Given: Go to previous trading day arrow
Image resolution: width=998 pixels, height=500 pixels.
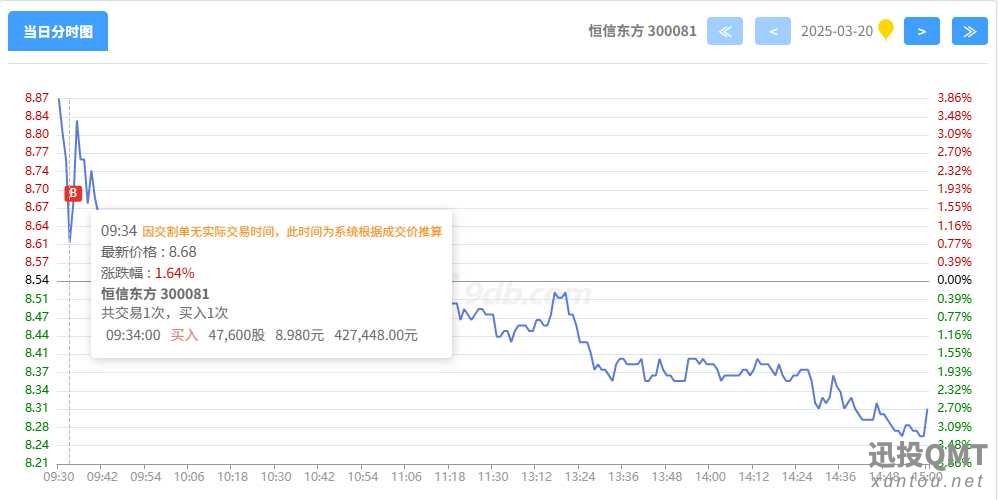Looking at the screenshot, I should click(x=773, y=31).
